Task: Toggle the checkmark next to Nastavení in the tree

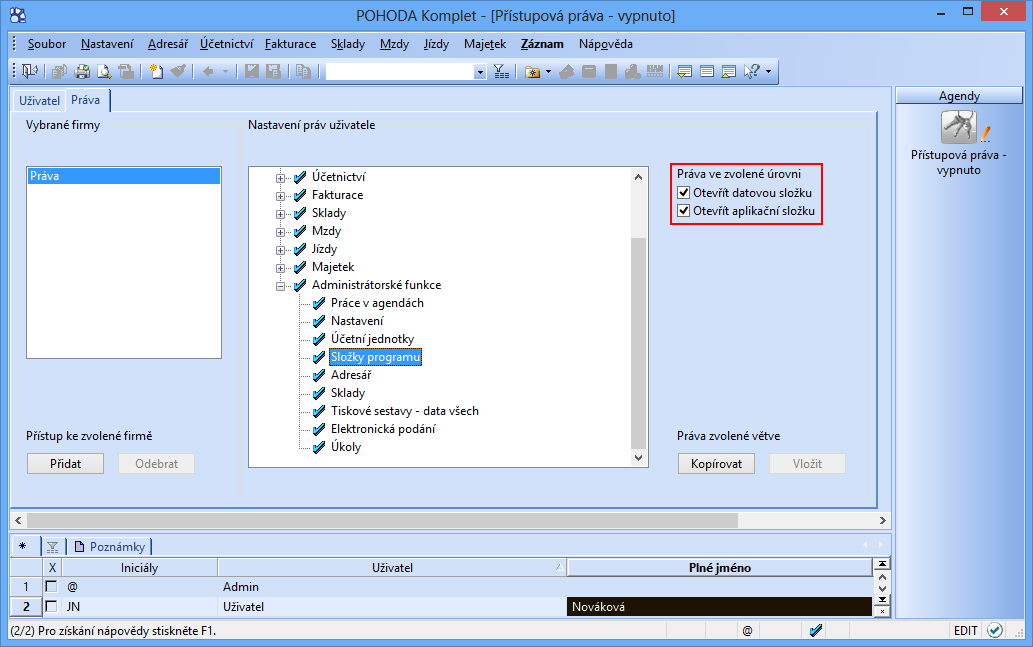Action: coord(320,321)
